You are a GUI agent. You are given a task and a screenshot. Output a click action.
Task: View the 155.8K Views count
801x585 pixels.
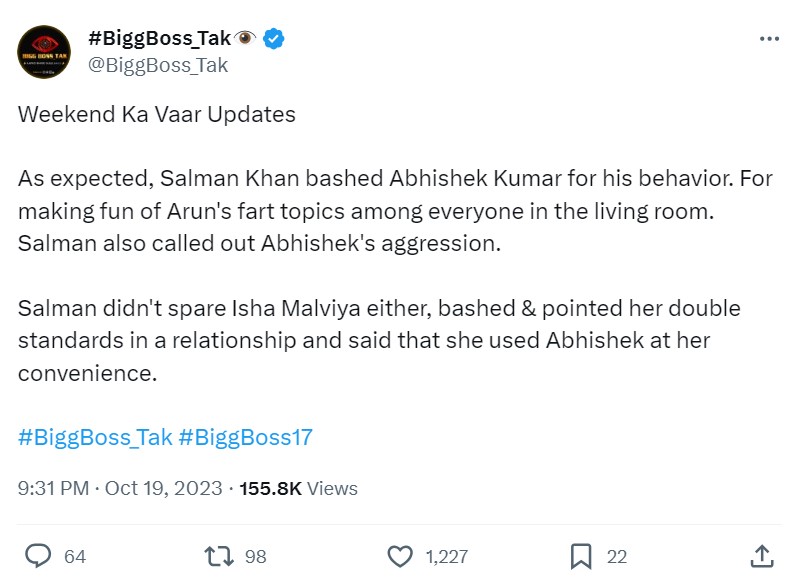298,489
